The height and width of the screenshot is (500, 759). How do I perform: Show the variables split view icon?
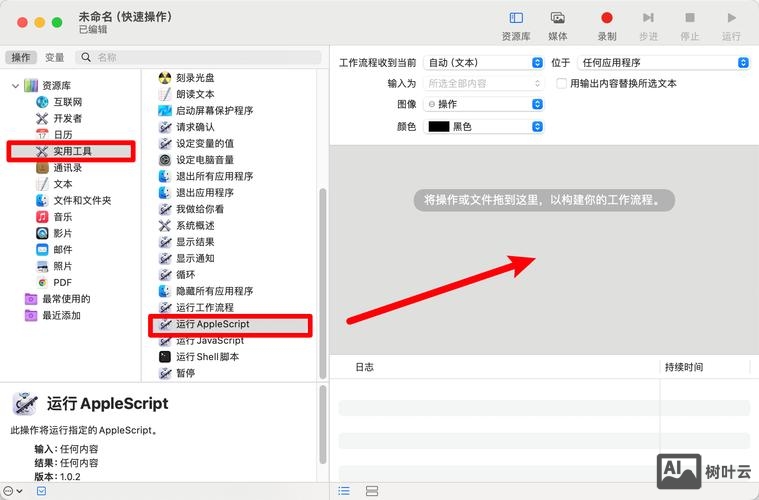coord(372,491)
